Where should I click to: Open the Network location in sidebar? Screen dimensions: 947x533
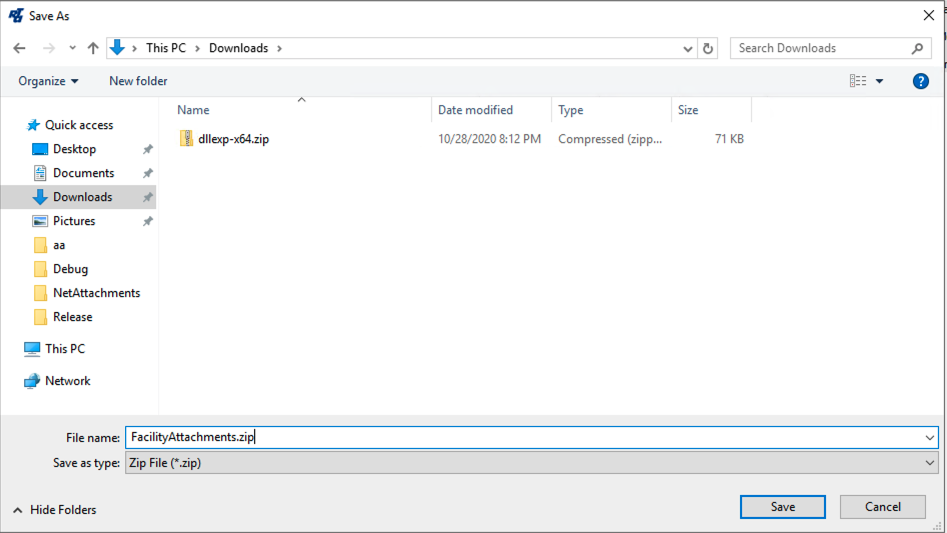pyautogui.click(x=67, y=381)
